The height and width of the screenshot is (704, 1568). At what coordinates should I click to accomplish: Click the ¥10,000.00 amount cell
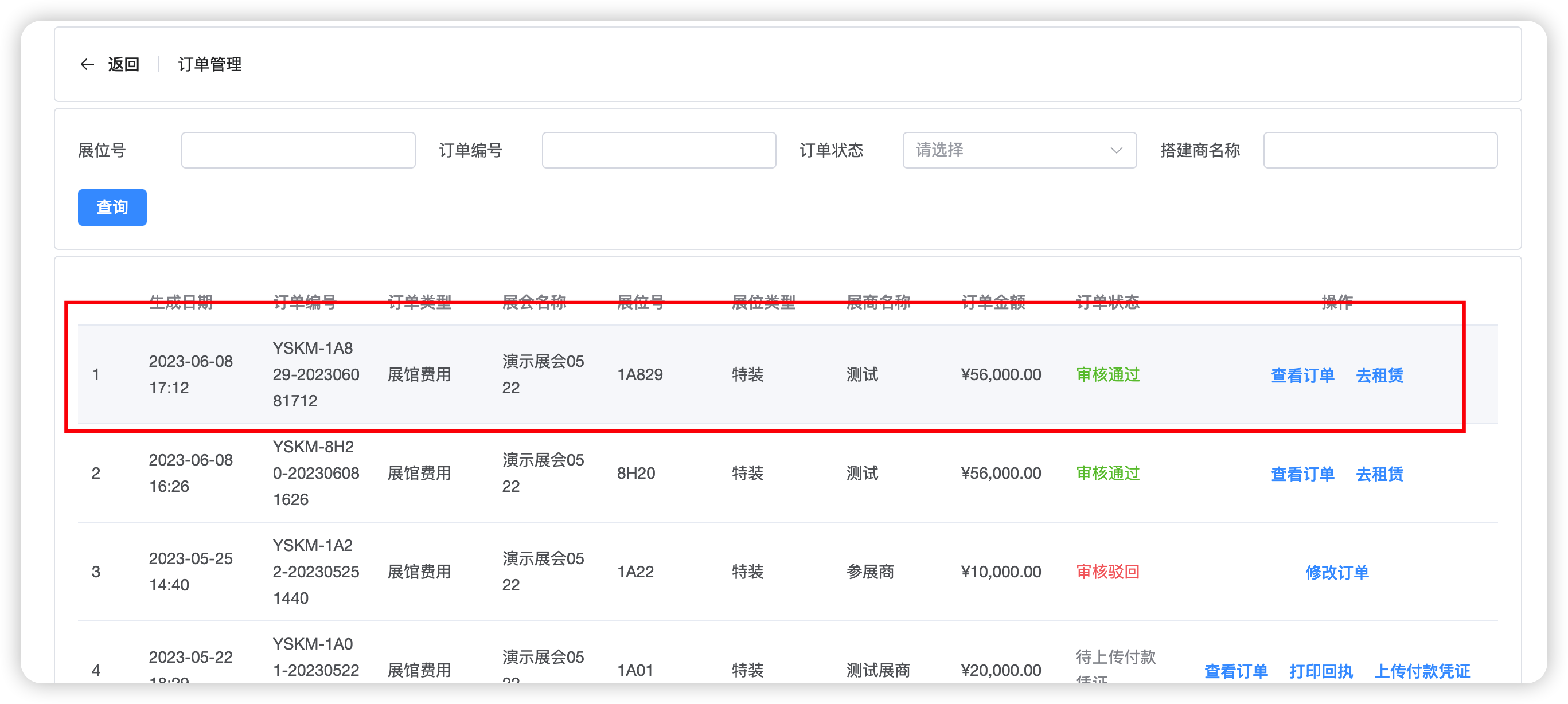1001,572
